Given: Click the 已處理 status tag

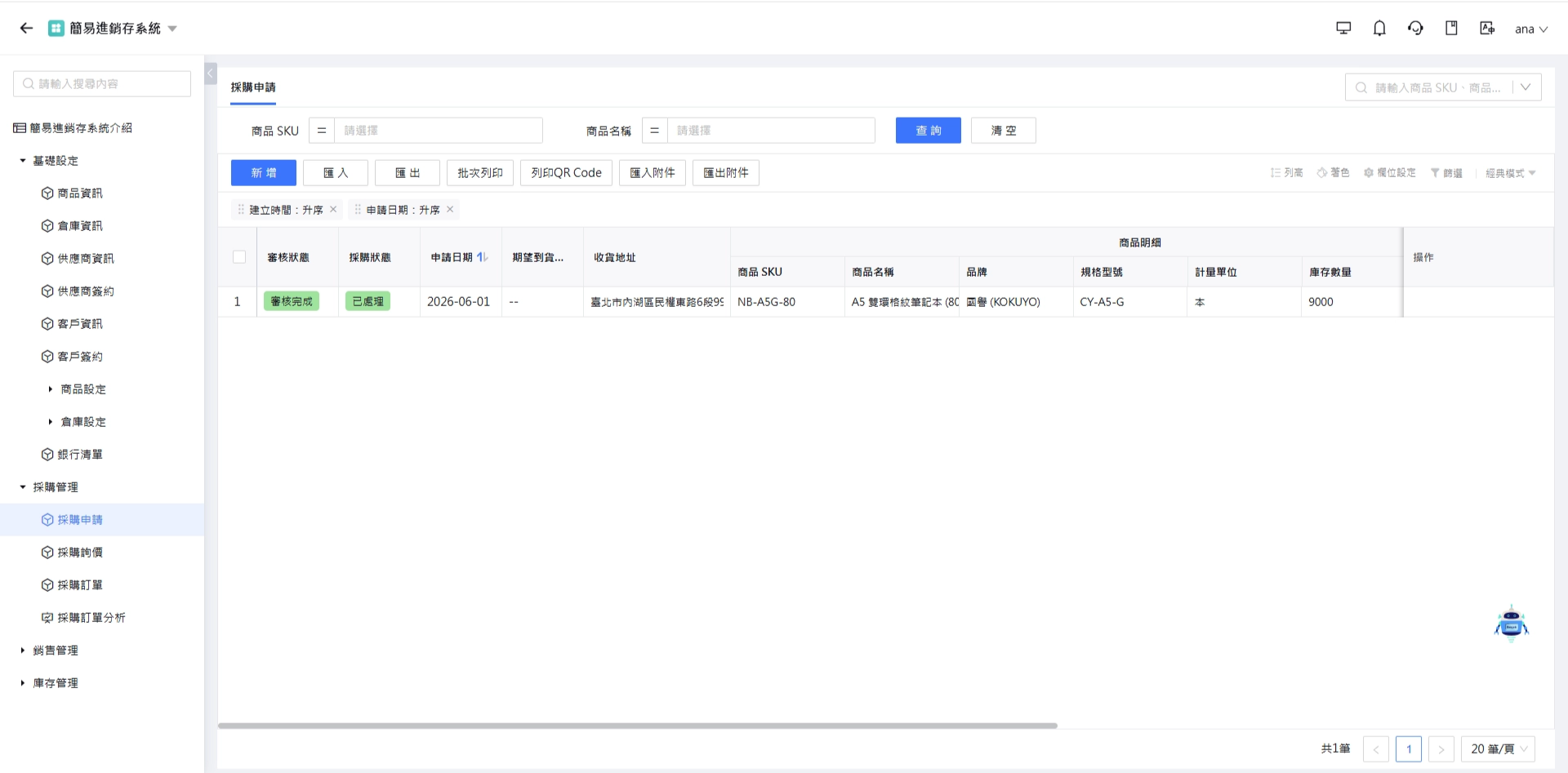Looking at the screenshot, I should pos(367,301).
